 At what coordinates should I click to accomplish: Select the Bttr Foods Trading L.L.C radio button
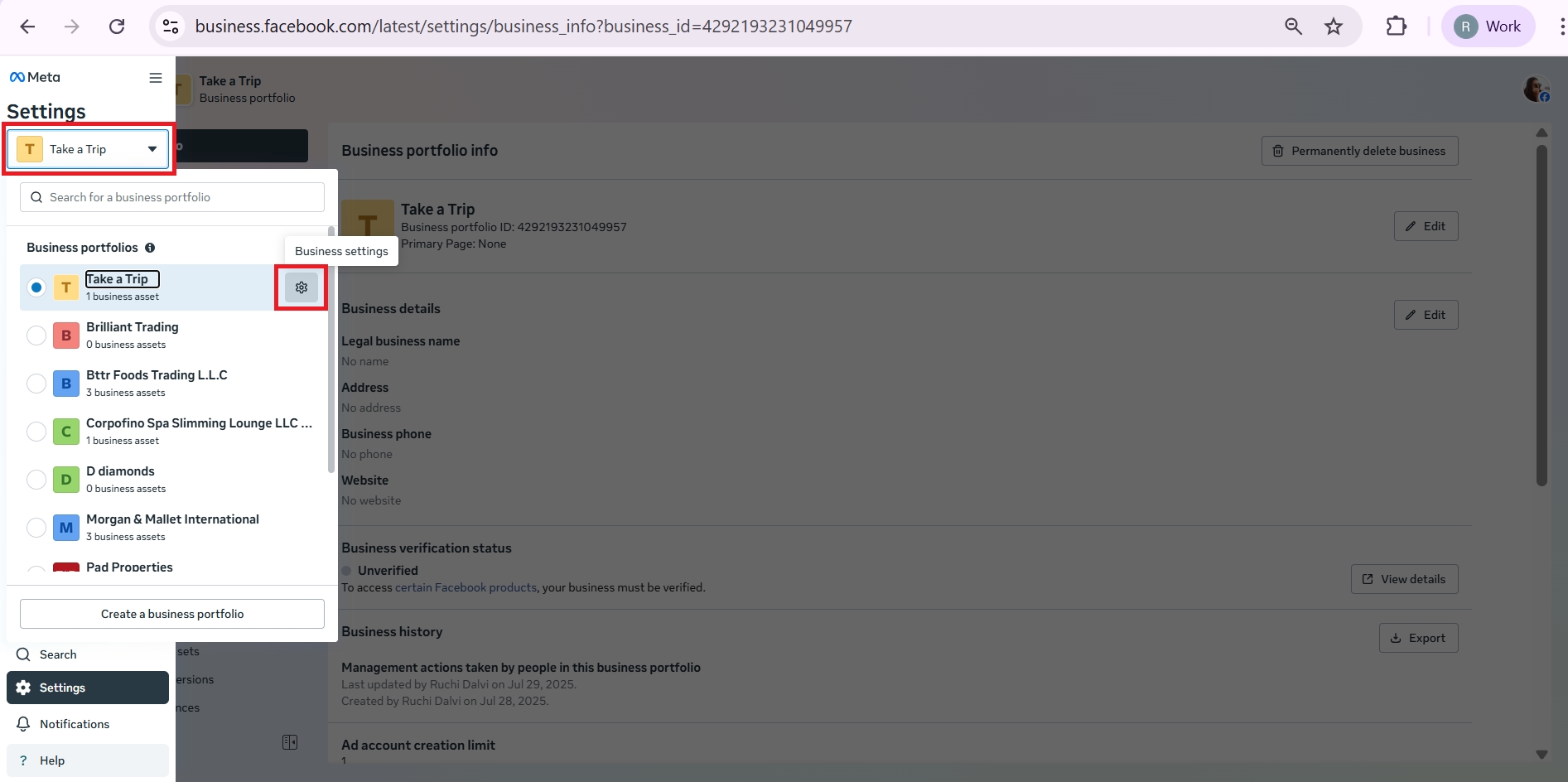(x=36, y=384)
